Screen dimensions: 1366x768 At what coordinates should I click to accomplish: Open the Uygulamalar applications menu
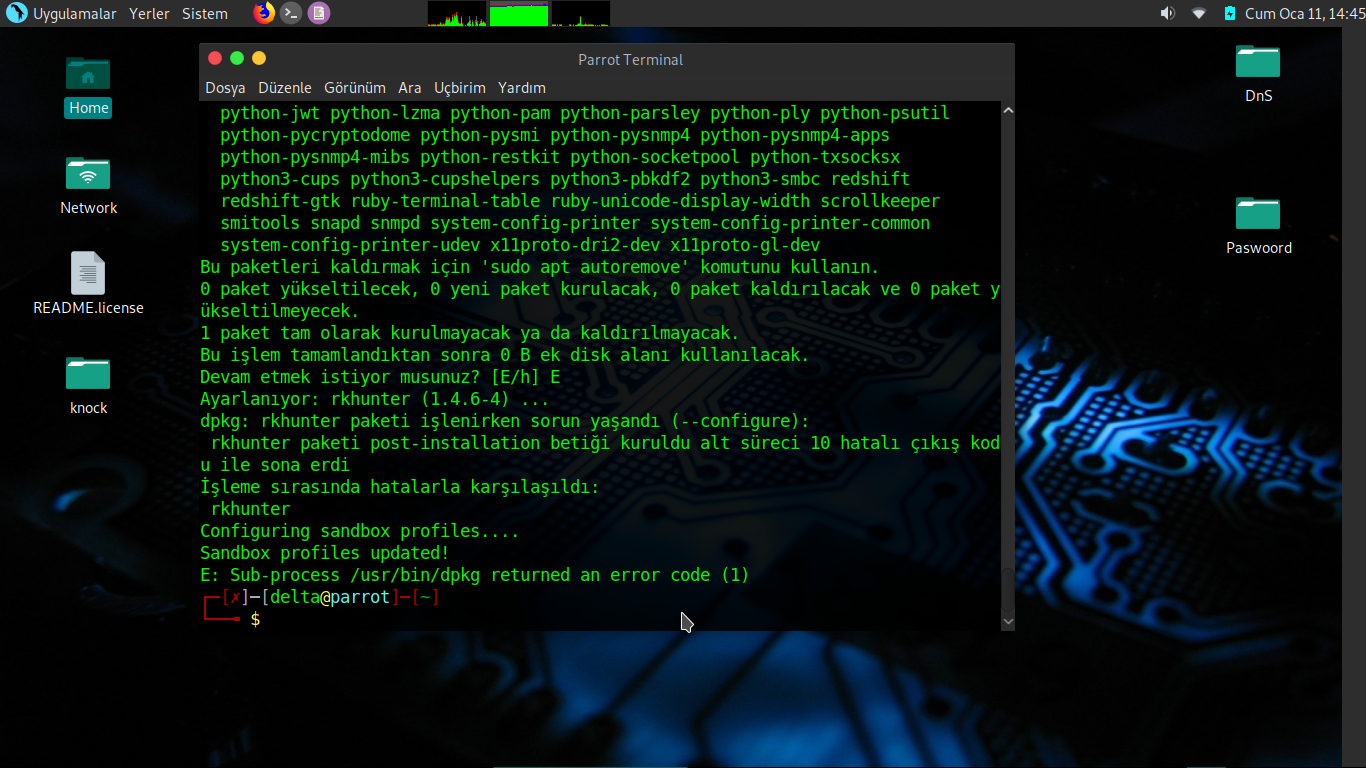(75, 14)
